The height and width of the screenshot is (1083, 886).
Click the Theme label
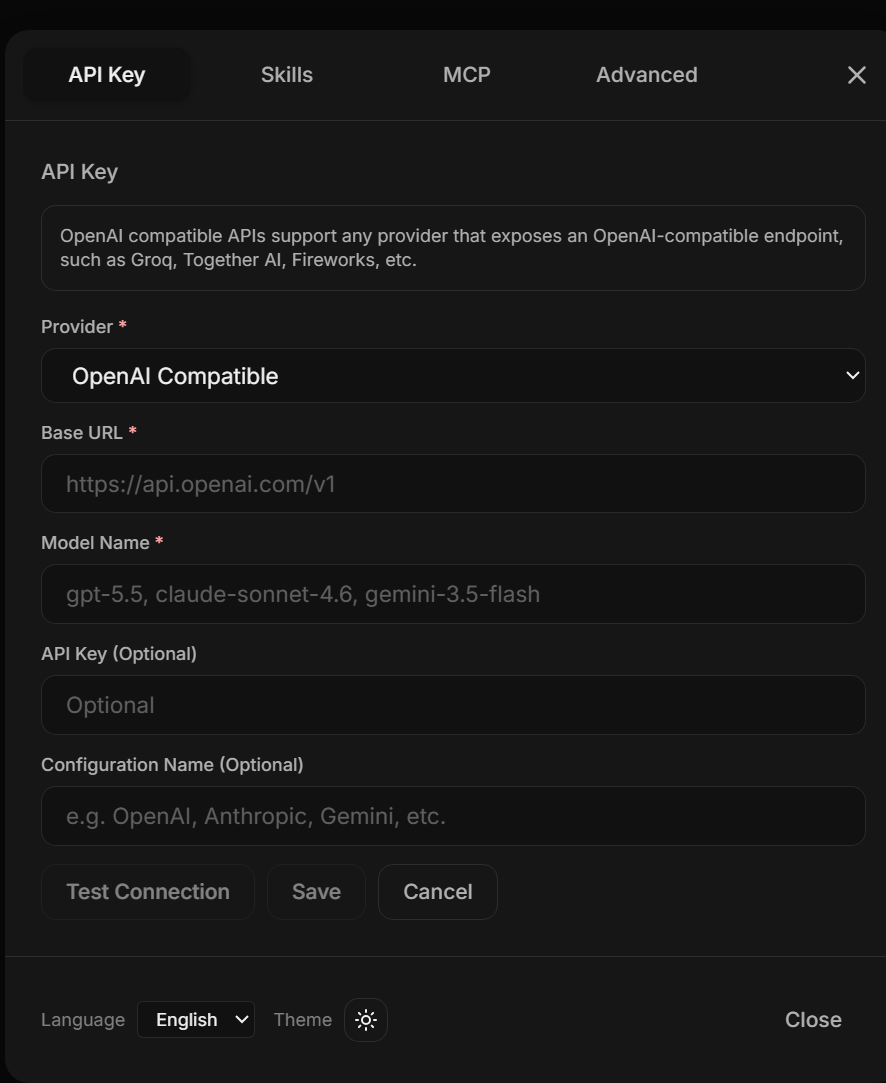(x=302, y=1019)
